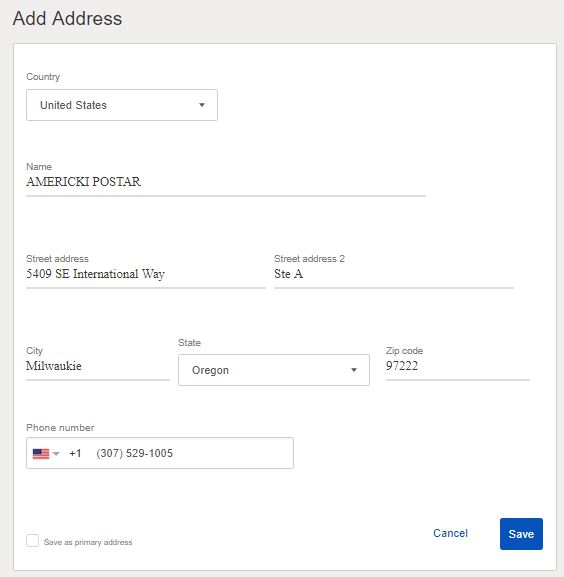Viewport: 564px width, 577px height.
Task: Open the Country dropdown showing United States
Action: point(122,105)
